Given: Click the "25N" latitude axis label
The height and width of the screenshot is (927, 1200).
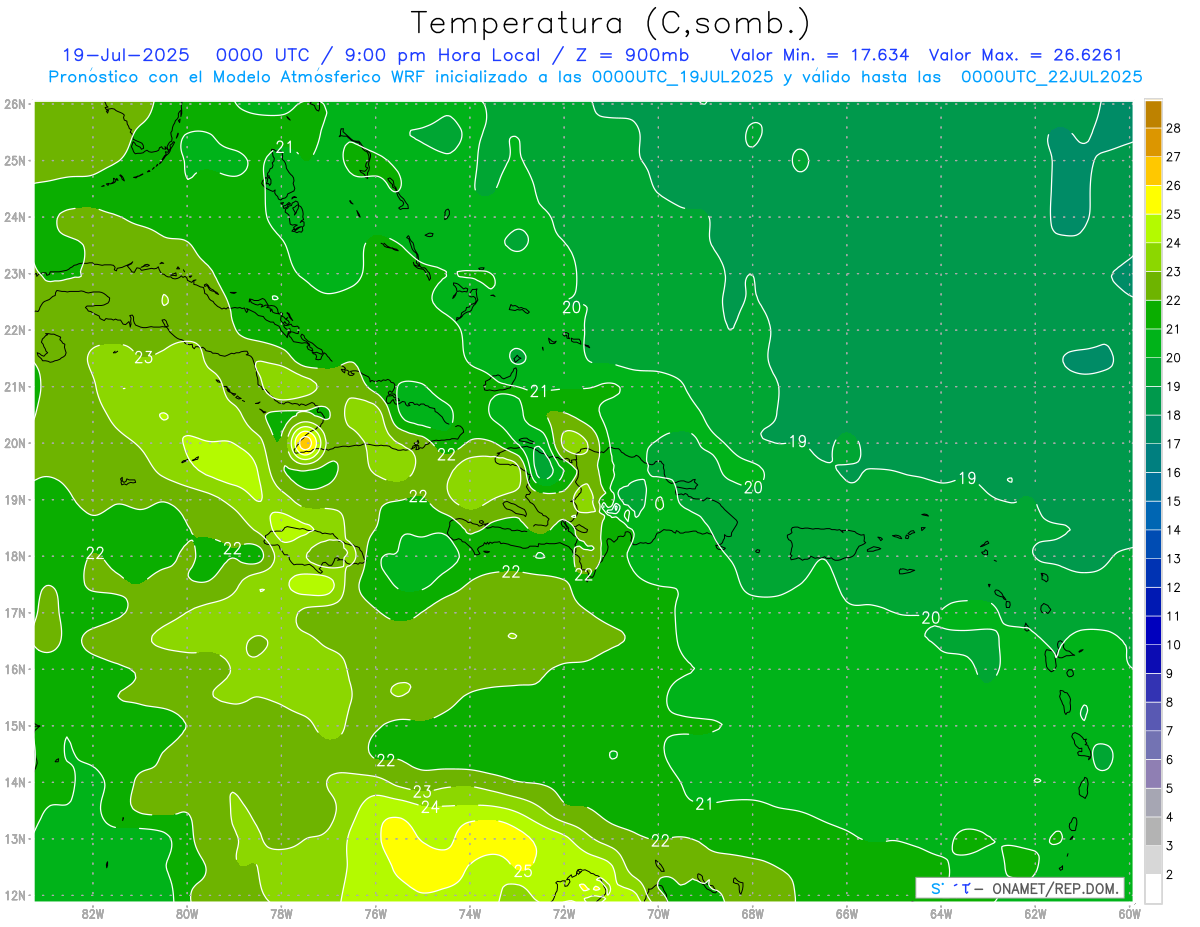Looking at the screenshot, I should 15,160.
